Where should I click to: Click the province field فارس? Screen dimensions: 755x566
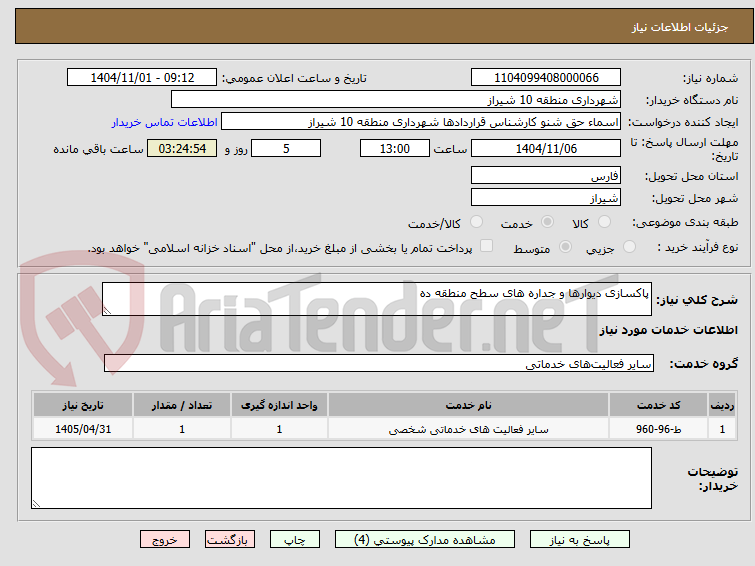[546, 176]
